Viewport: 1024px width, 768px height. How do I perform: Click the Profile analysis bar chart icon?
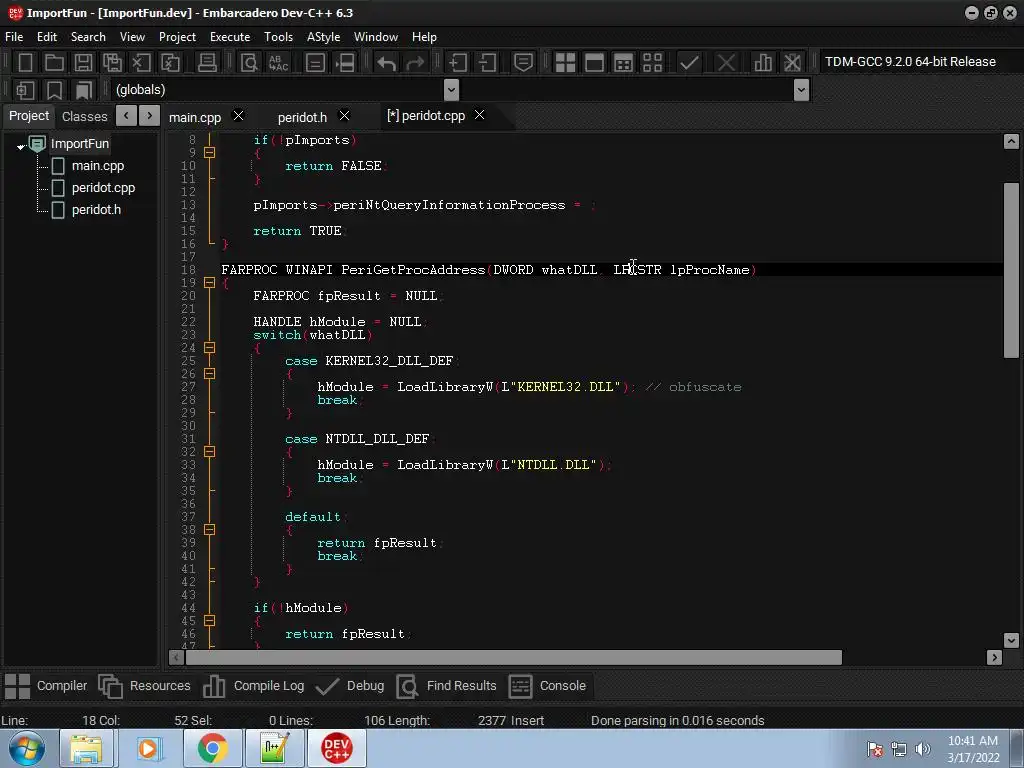[762, 63]
